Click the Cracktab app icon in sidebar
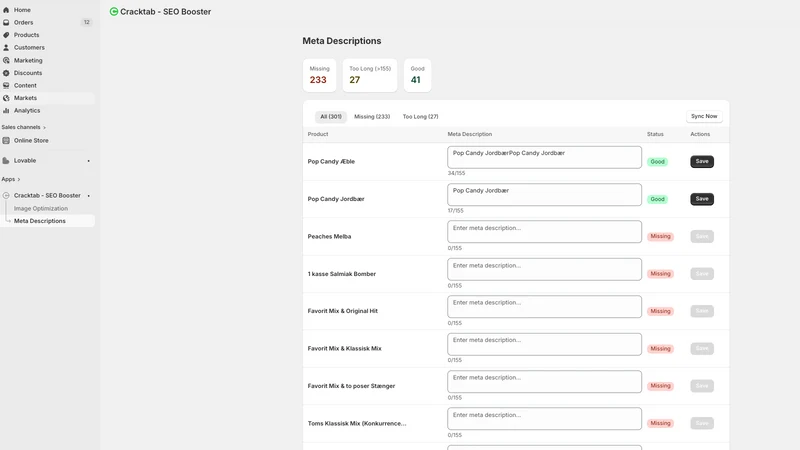The height and width of the screenshot is (450, 800). (6, 195)
